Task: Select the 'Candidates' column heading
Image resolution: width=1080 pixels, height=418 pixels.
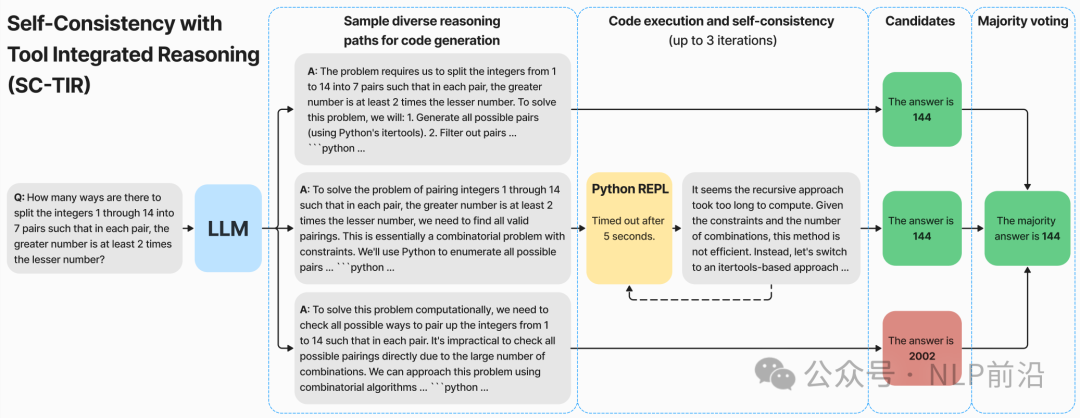Action: [x=920, y=21]
